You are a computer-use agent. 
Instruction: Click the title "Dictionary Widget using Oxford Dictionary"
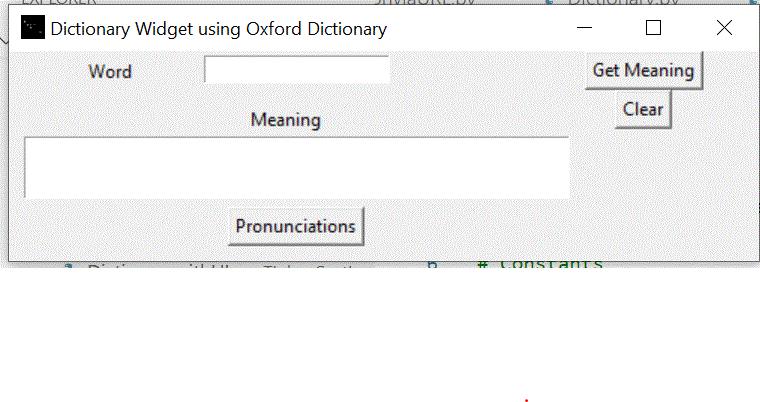coord(219,29)
